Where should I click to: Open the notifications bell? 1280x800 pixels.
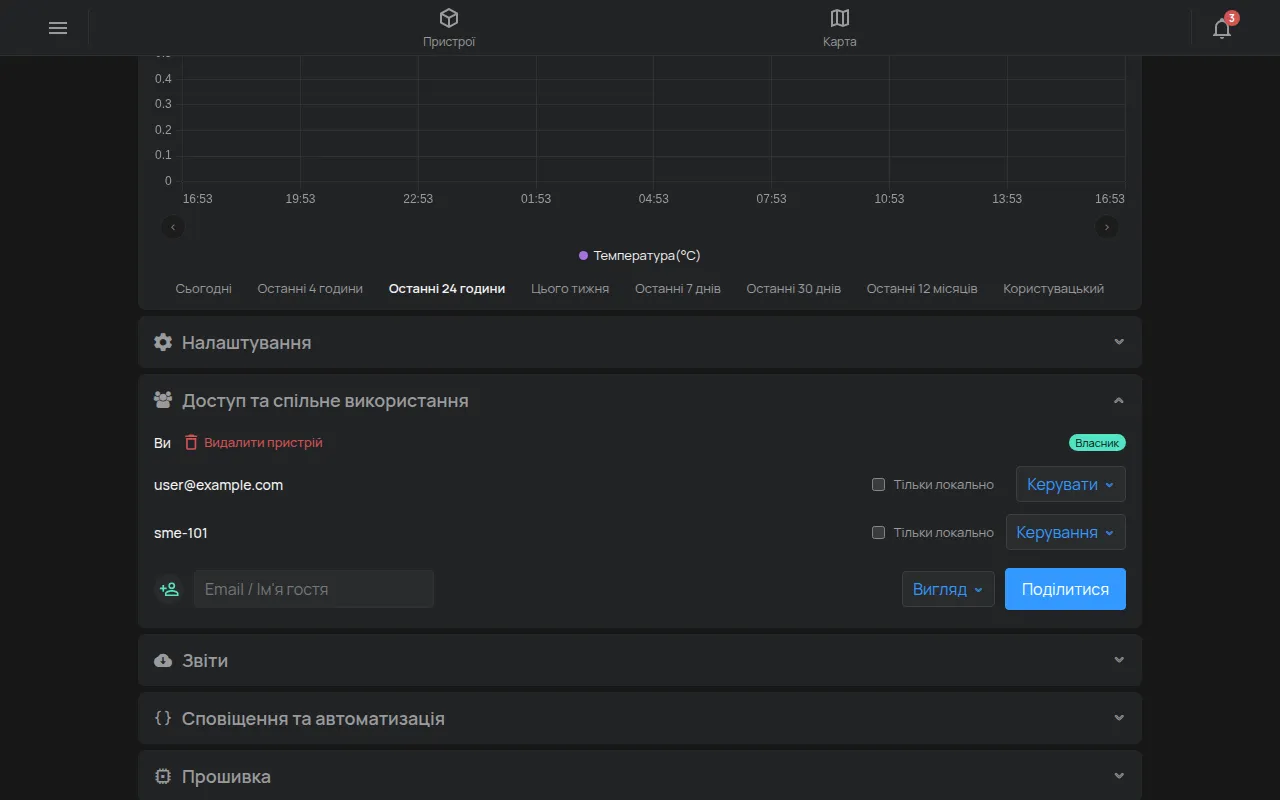pyautogui.click(x=1222, y=28)
